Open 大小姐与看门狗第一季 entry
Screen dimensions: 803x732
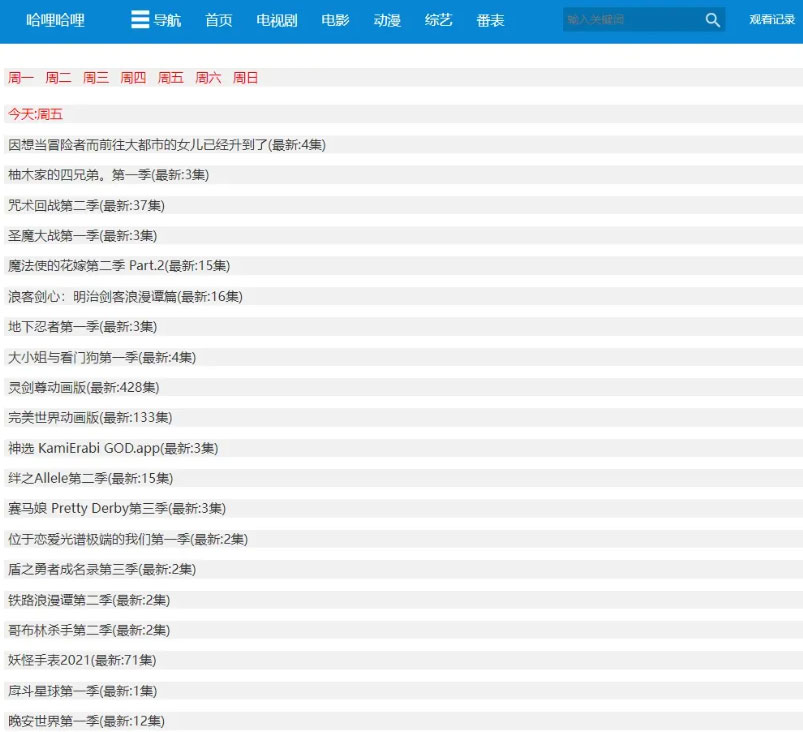102,358
